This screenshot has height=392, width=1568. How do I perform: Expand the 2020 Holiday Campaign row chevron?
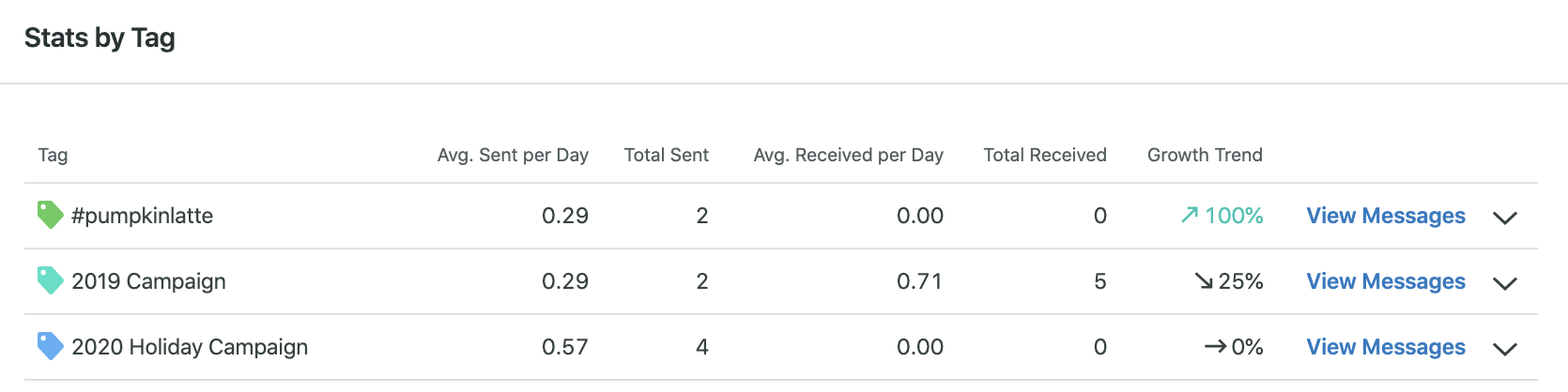pyautogui.click(x=1505, y=349)
